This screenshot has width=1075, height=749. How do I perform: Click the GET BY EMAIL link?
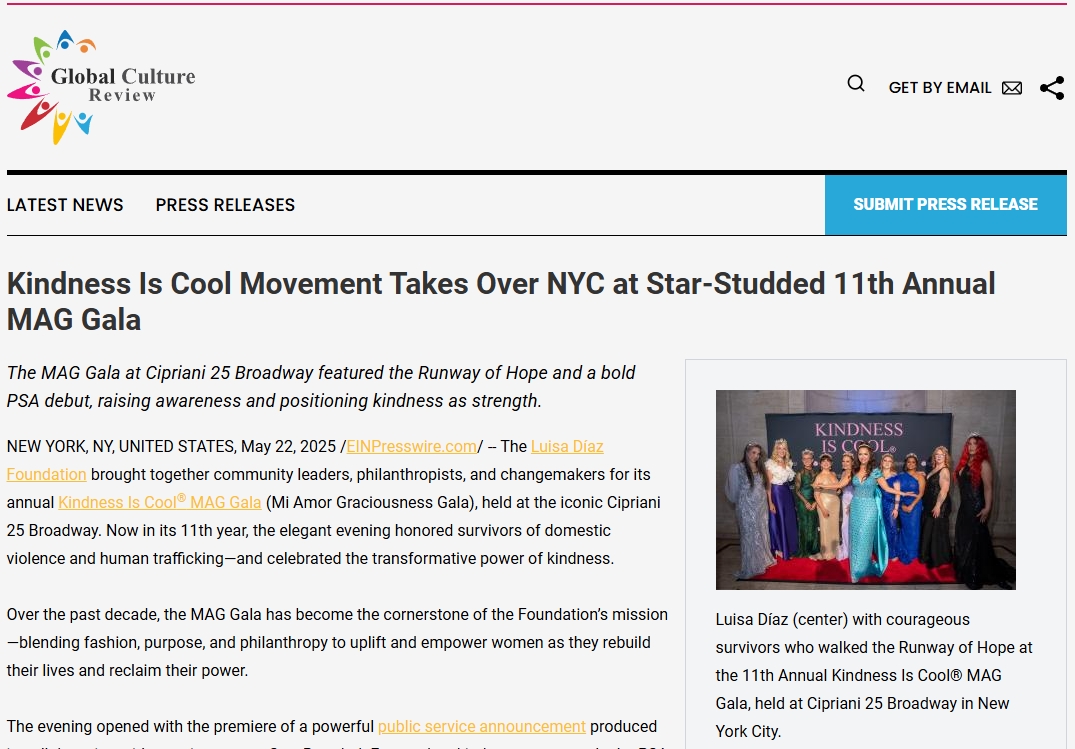point(940,88)
